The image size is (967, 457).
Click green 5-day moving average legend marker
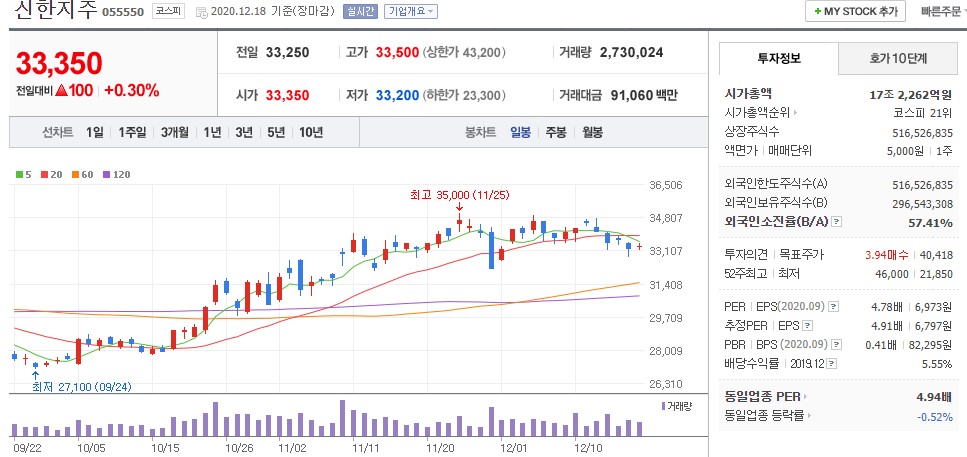(x=19, y=175)
